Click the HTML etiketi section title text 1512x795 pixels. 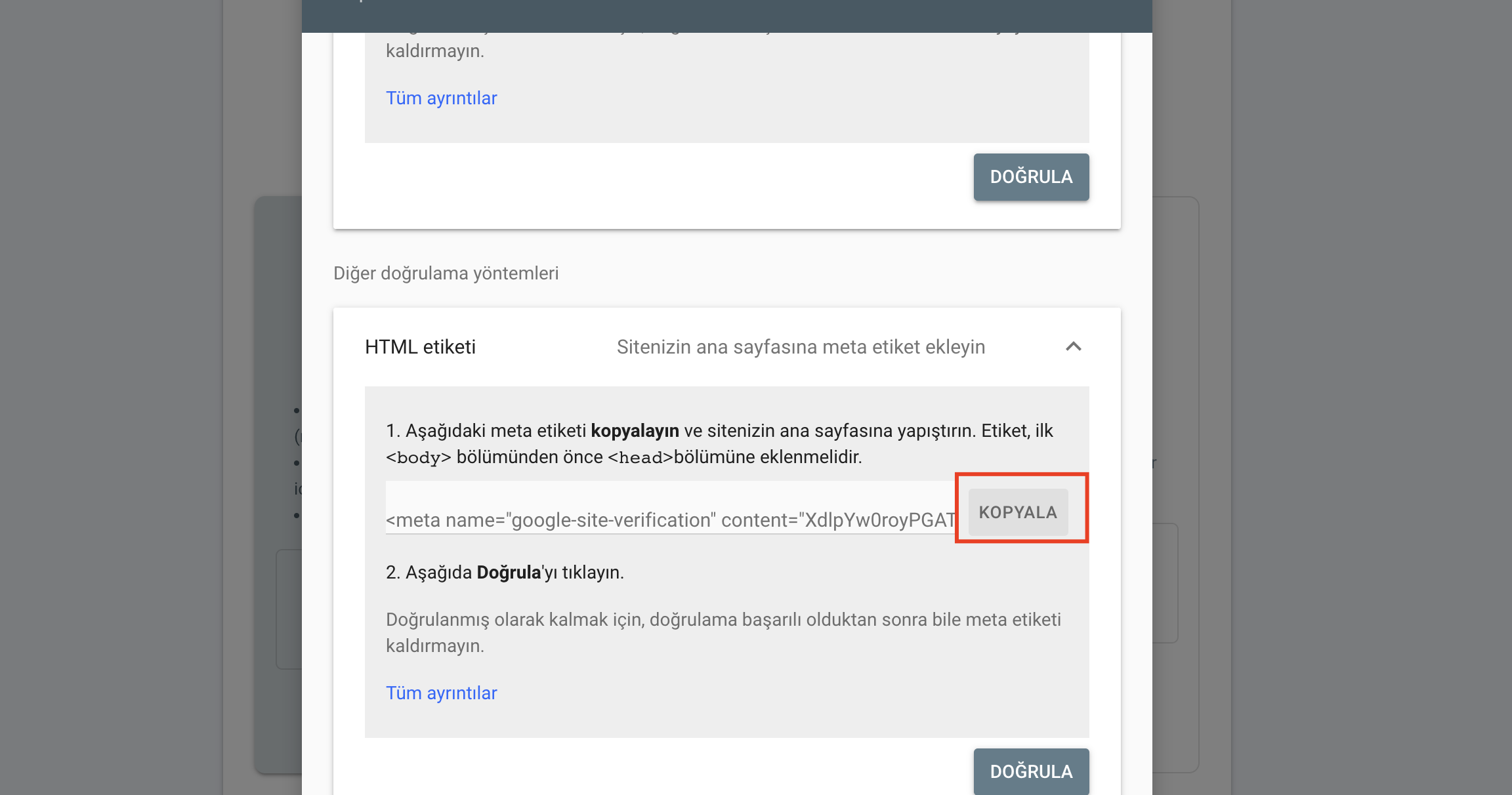[421, 346]
